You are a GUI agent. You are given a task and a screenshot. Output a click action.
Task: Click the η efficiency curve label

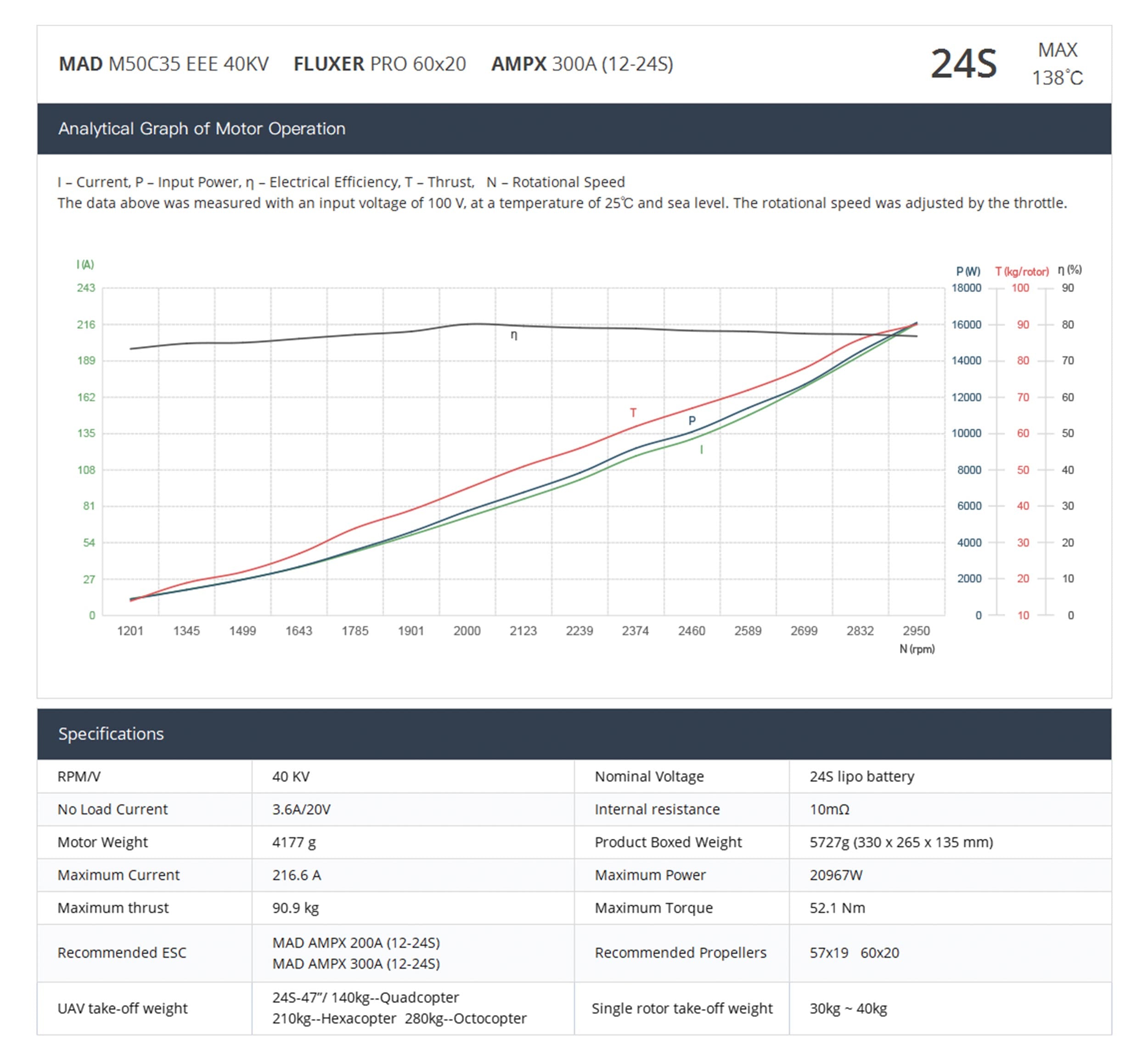pos(514,335)
